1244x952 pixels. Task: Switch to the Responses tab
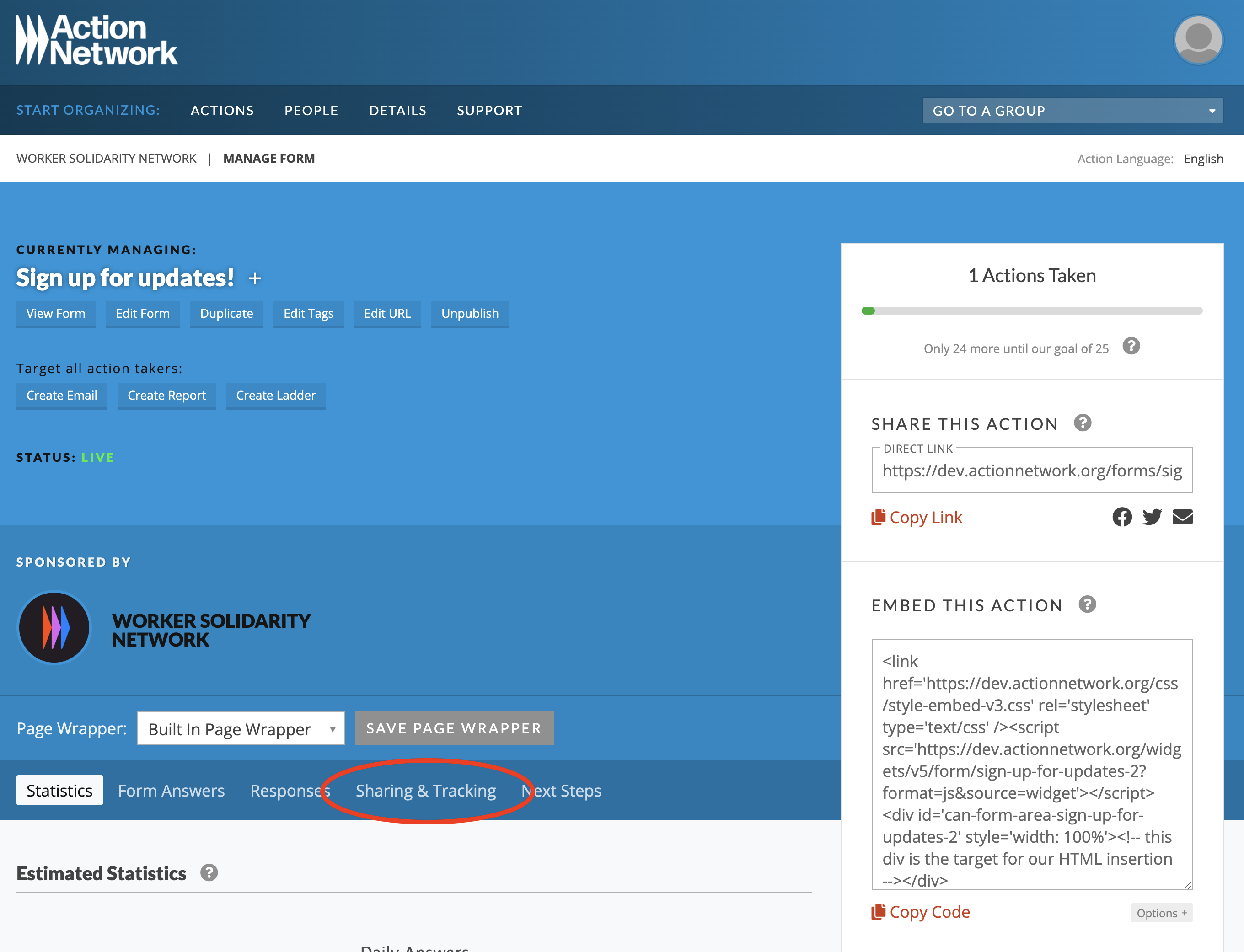pyautogui.click(x=290, y=791)
